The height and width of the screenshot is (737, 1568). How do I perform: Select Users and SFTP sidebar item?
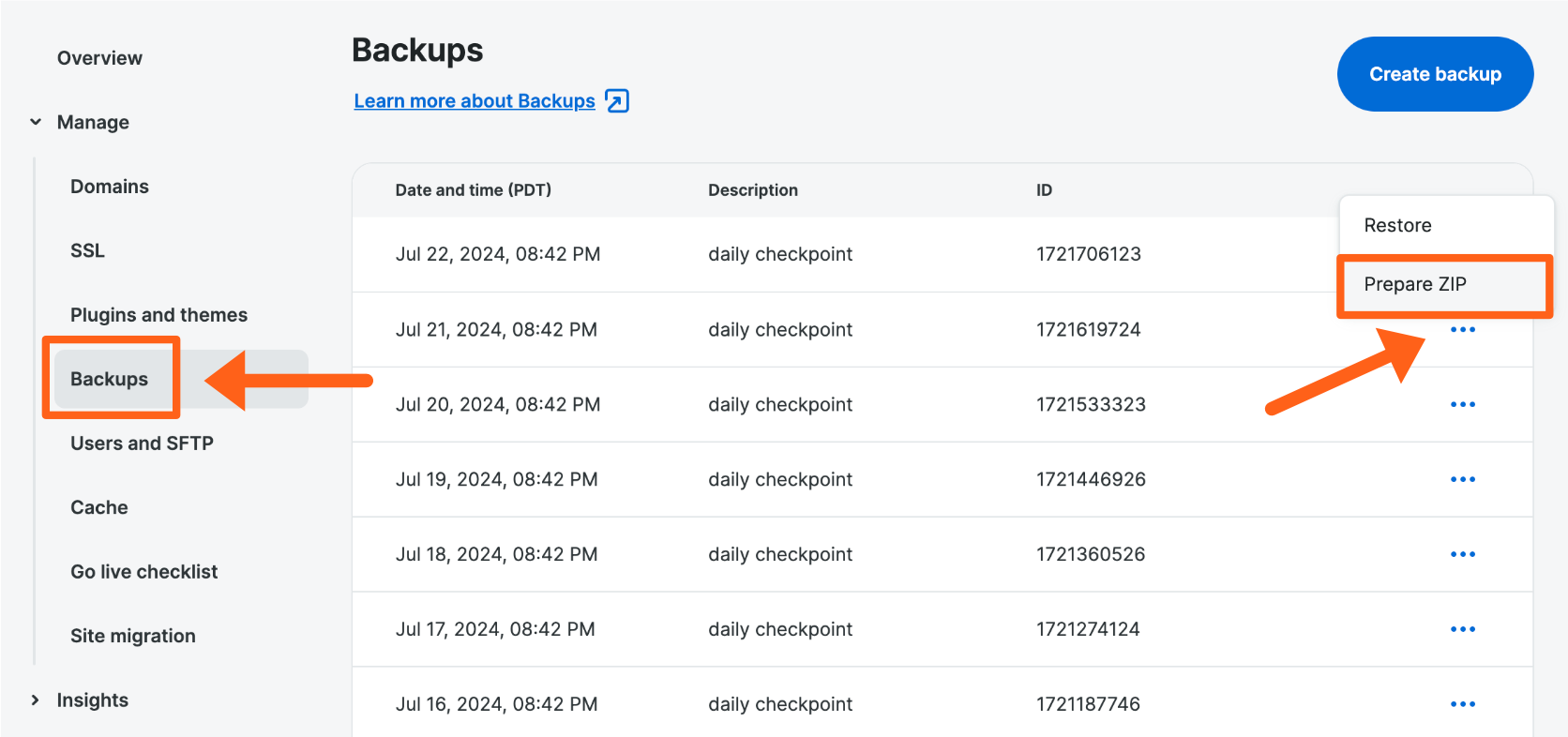tap(142, 444)
